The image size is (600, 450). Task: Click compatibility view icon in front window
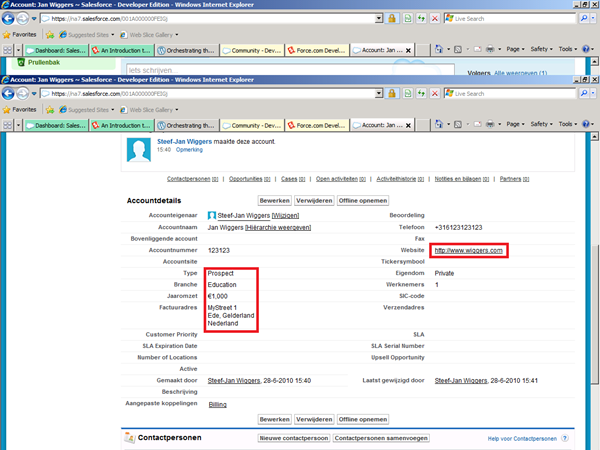pyautogui.click(x=408, y=94)
